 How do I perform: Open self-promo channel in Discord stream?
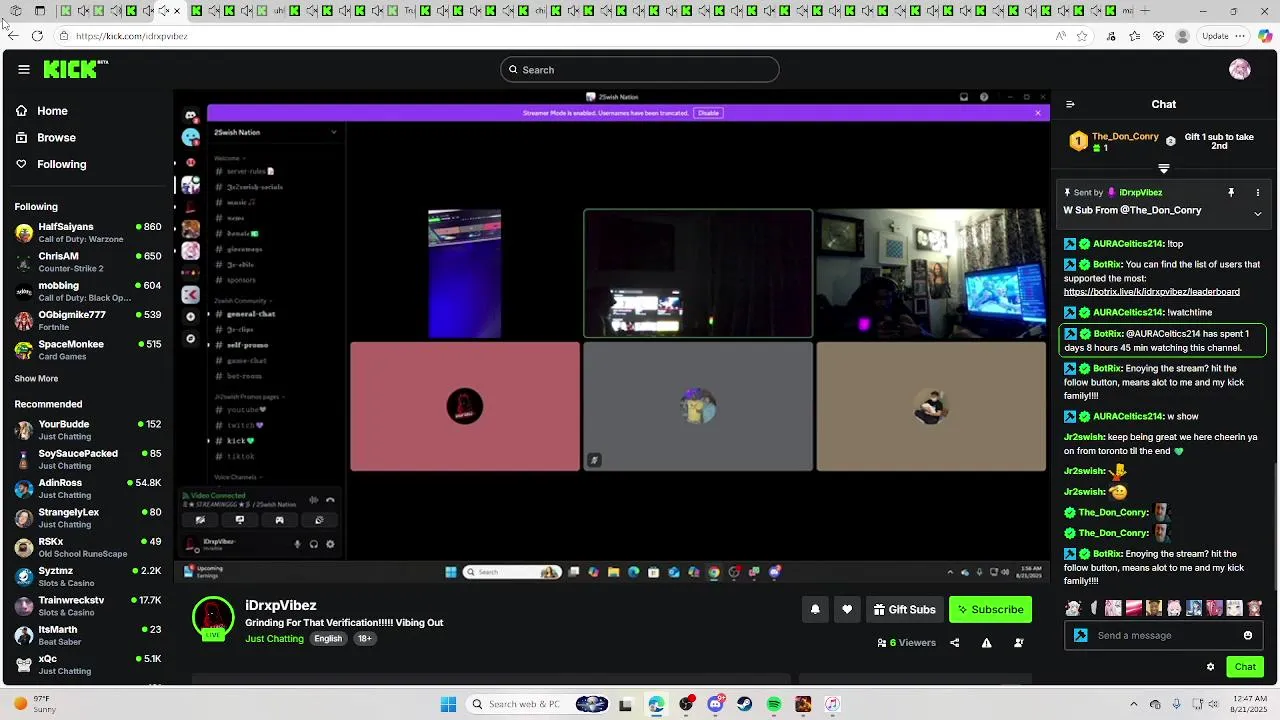click(247, 345)
